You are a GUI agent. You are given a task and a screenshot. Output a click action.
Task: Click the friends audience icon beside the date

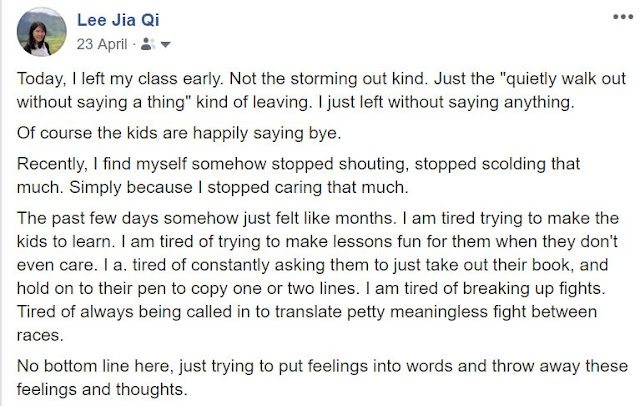coord(147,44)
